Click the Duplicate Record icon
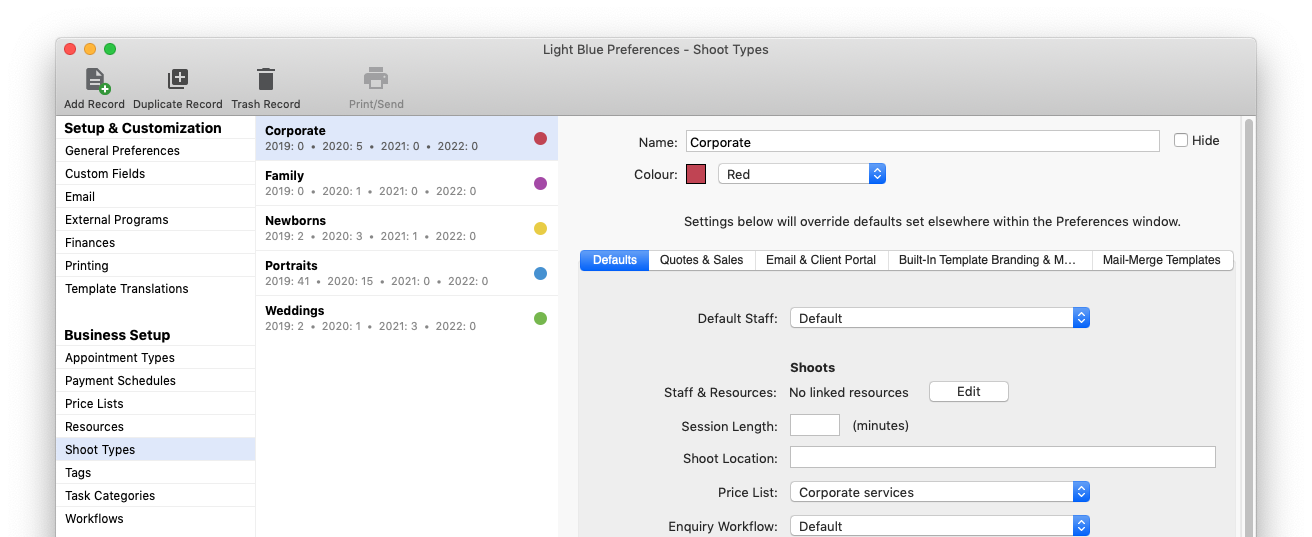The image size is (1312, 537). coord(177,80)
